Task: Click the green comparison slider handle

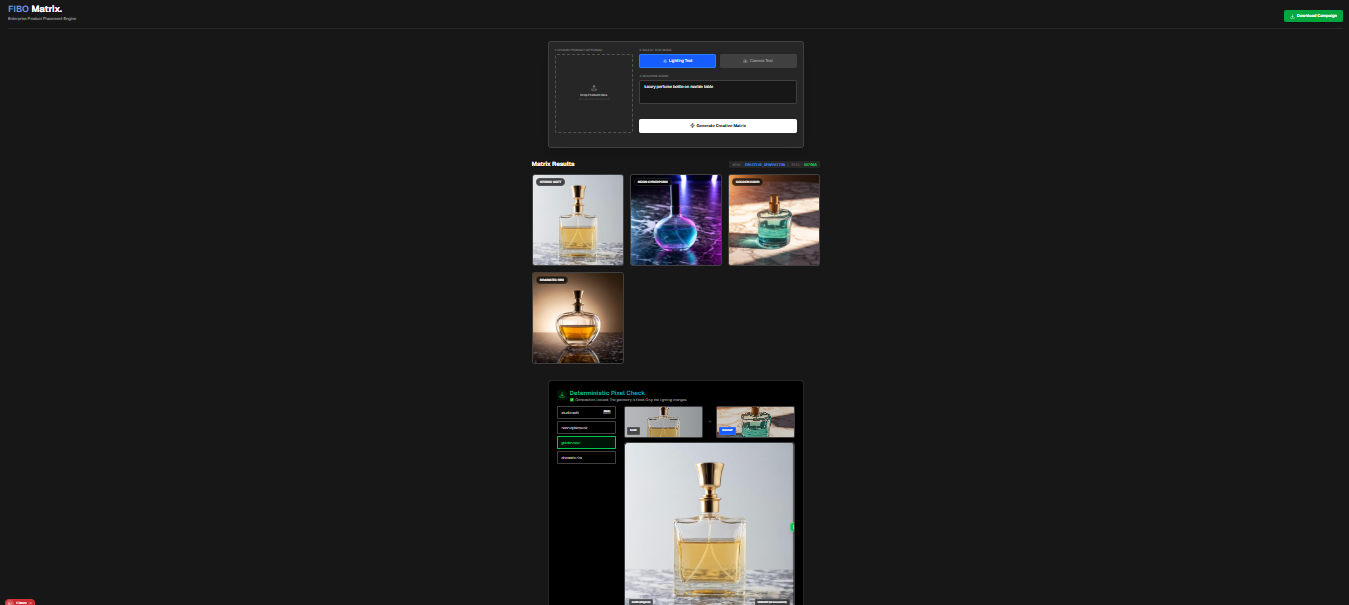Action: coord(792,527)
